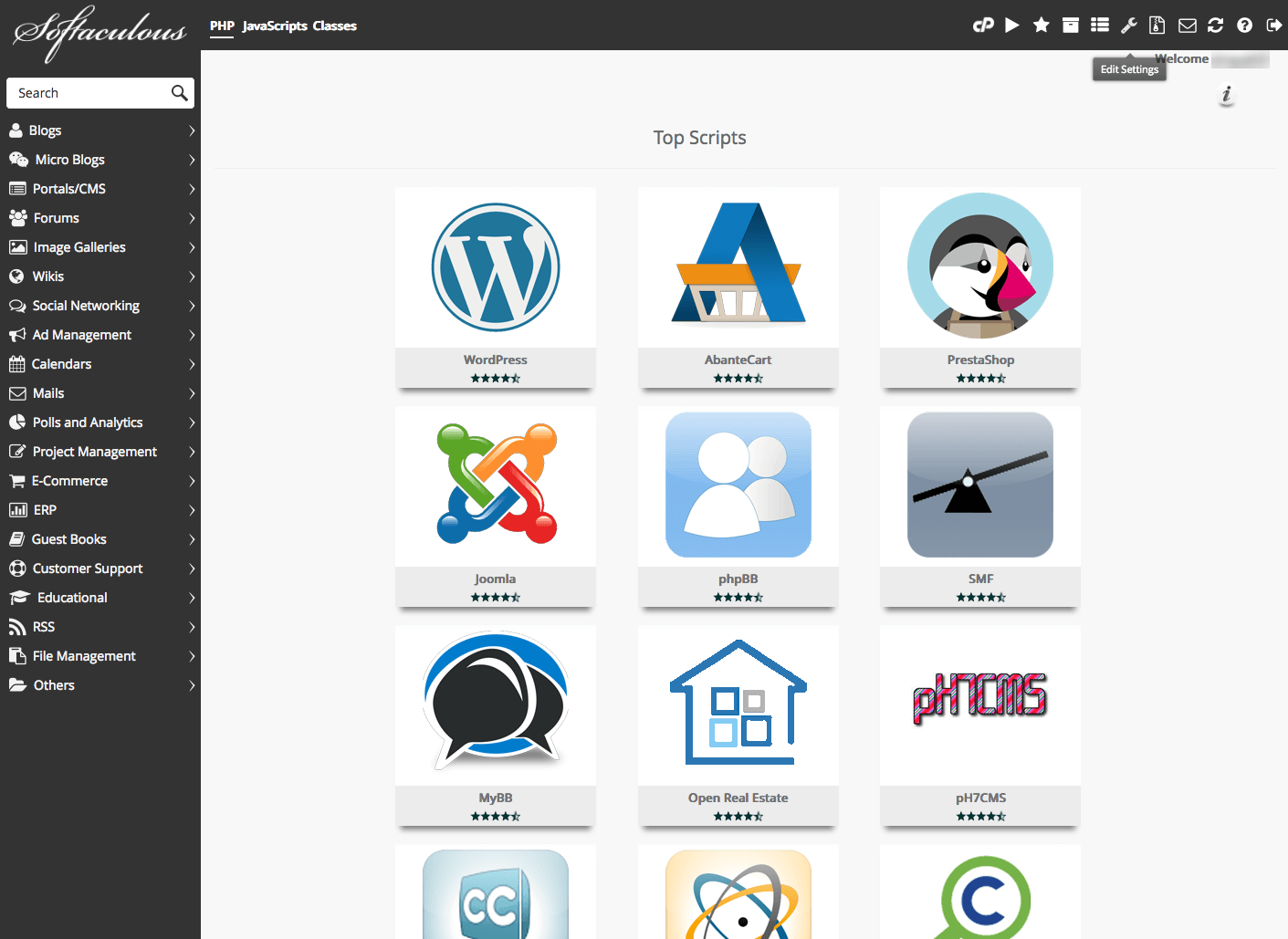Click the Softaculous logo
This screenshot has height=939, width=1288.
click(99, 32)
